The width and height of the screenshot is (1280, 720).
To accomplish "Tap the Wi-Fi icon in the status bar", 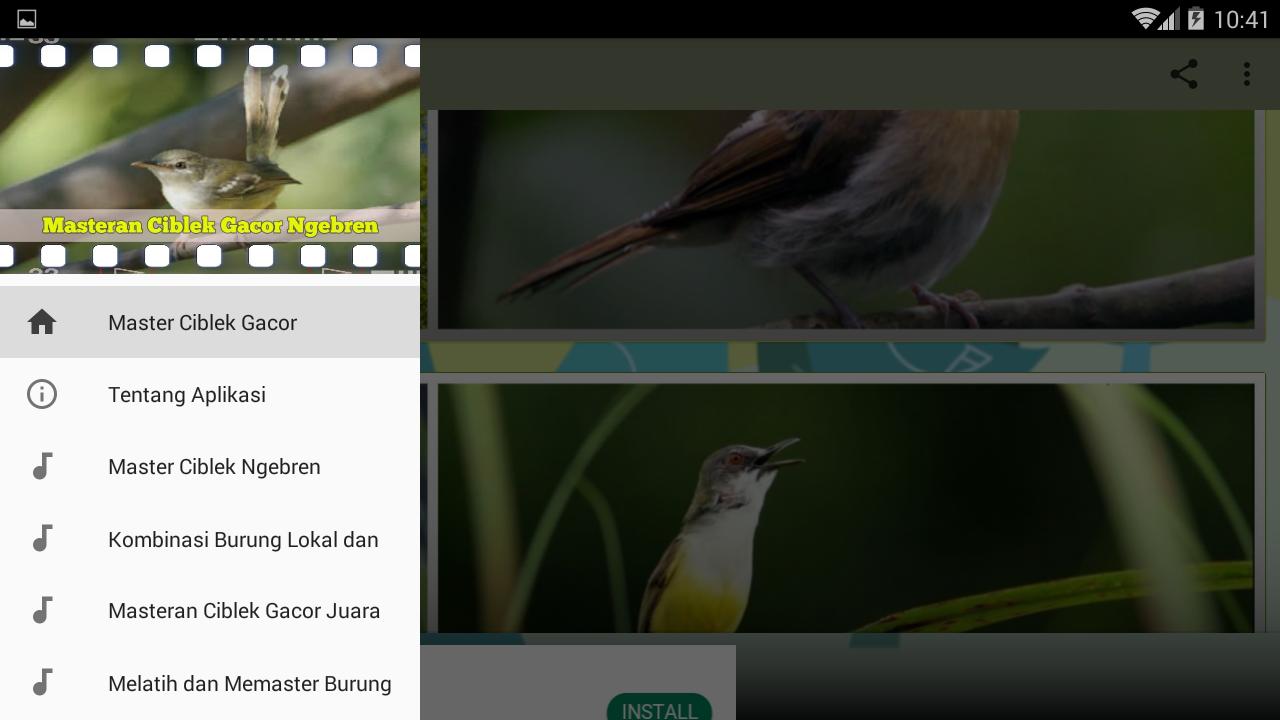I will pyautogui.click(x=1145, y=19).
